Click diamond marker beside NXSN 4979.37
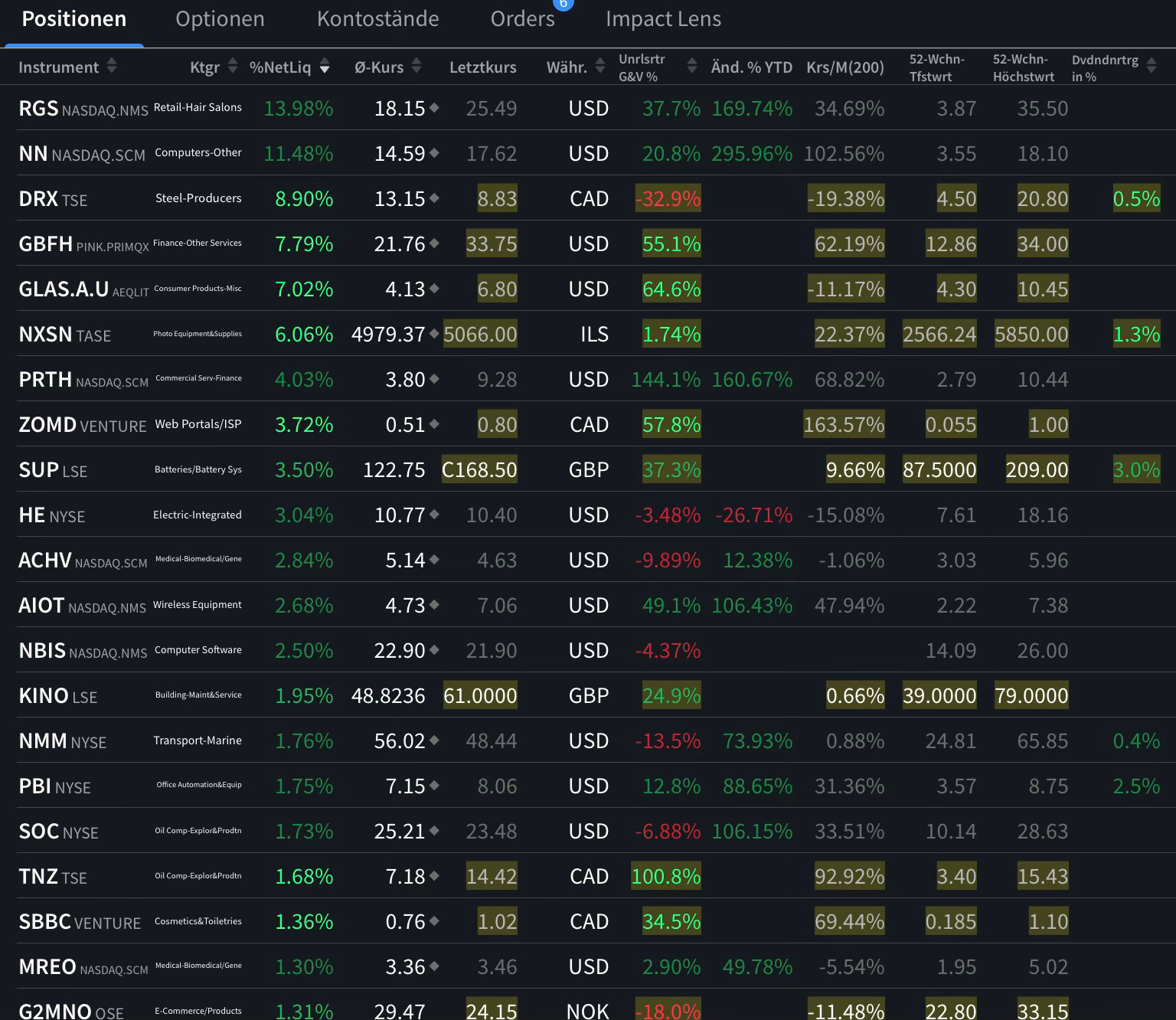 [x=434, y=334]
